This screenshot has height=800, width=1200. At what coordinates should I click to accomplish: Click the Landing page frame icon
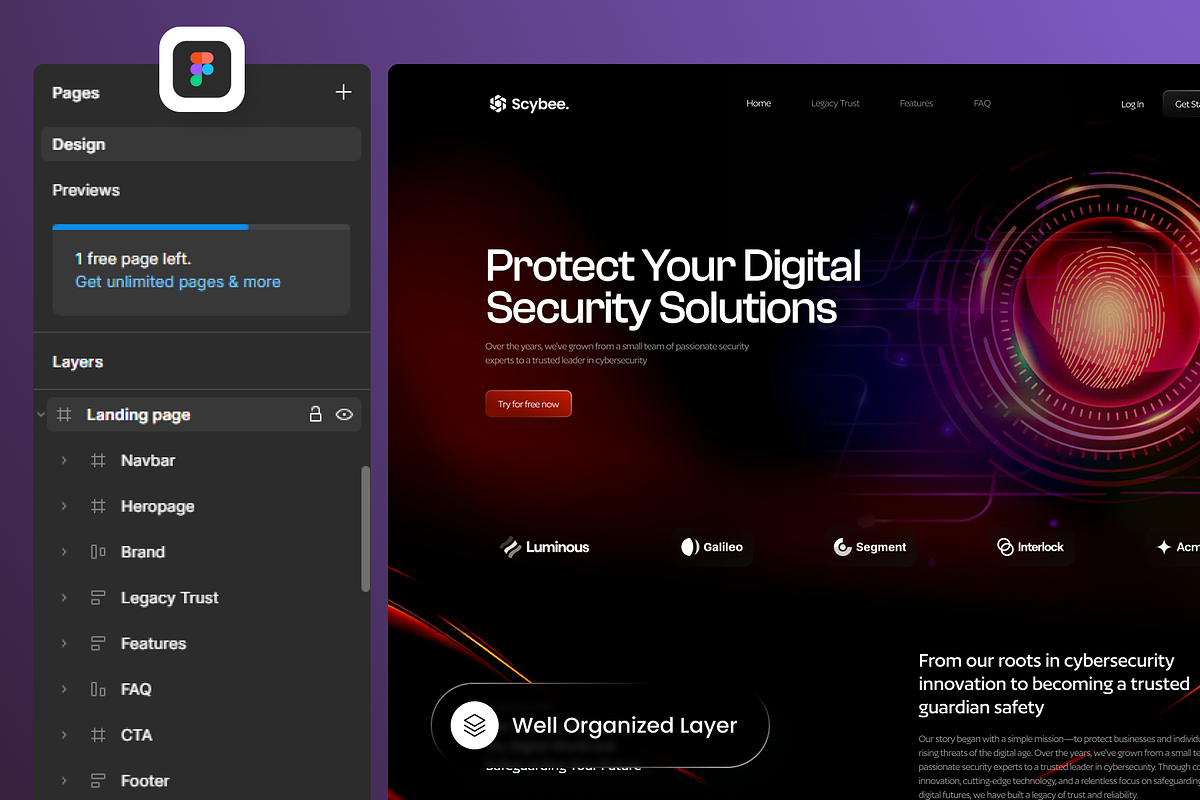click(x=64, y=414)
